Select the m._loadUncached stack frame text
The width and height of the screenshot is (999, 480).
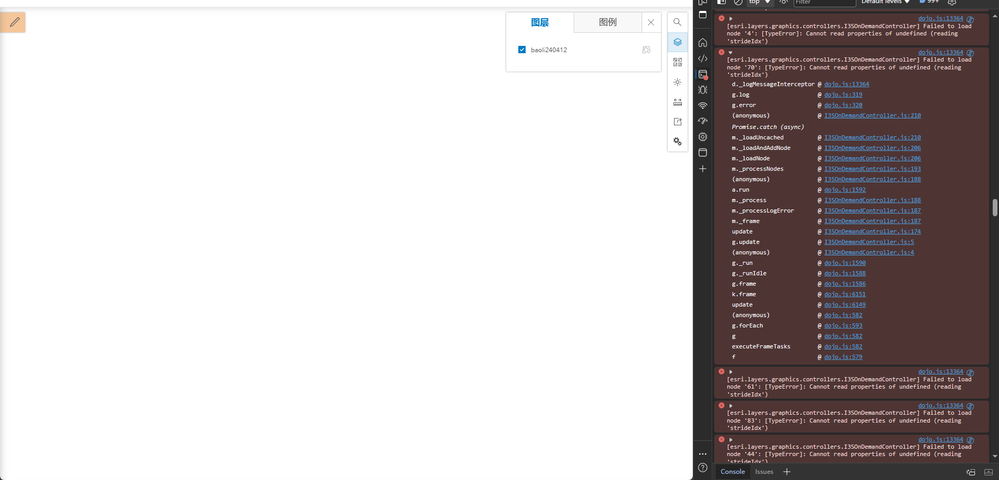pyautogui.click(x=758, y=137)
